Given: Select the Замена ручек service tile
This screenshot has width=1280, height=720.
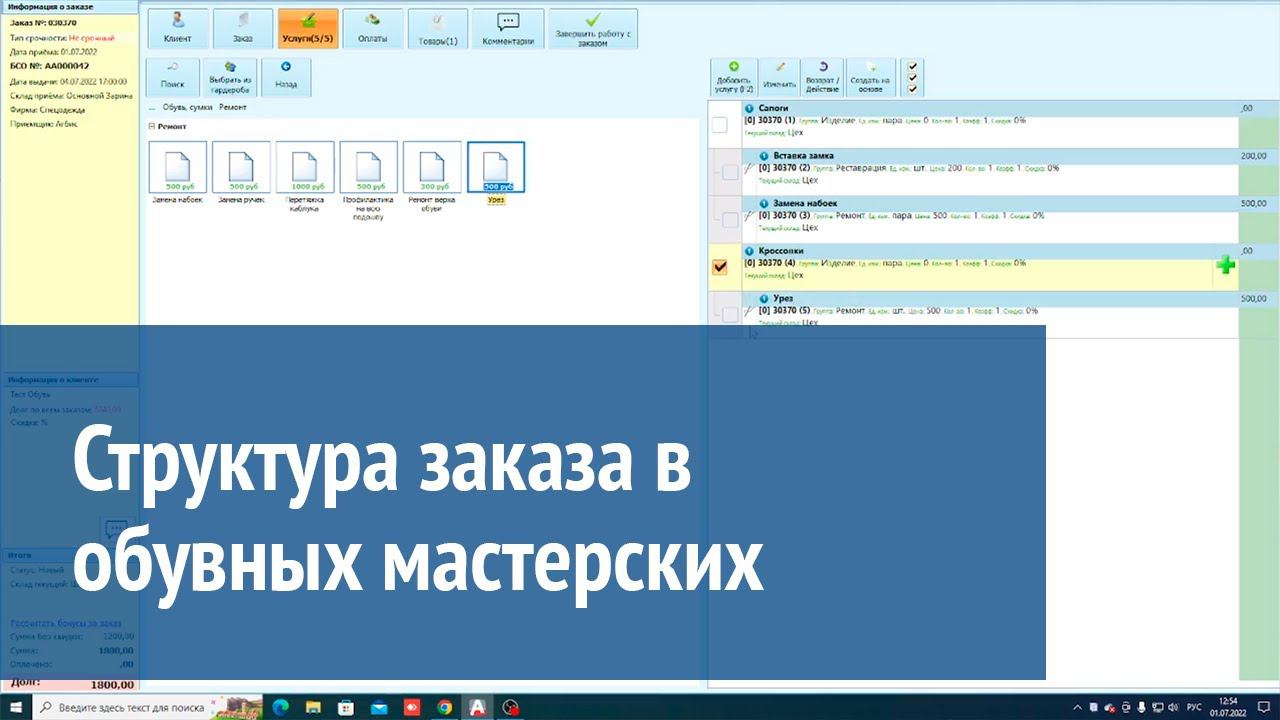Looking at the screenshot, I should tap(241, 173).
